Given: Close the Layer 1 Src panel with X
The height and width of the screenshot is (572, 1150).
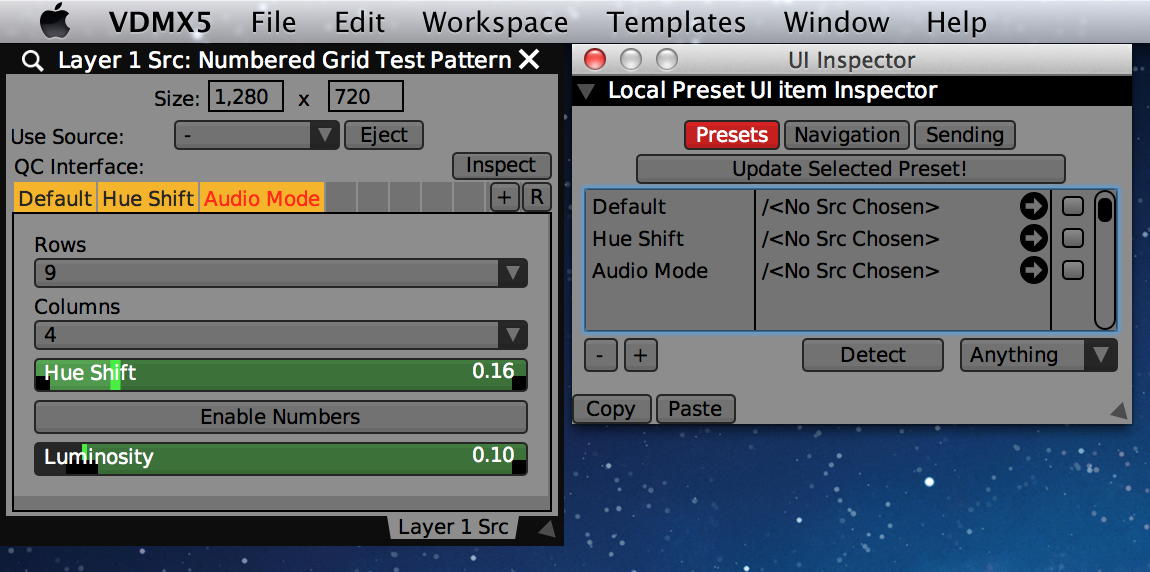Looking at the screenshot, I should pyautogui.click(x=529, y=60).
